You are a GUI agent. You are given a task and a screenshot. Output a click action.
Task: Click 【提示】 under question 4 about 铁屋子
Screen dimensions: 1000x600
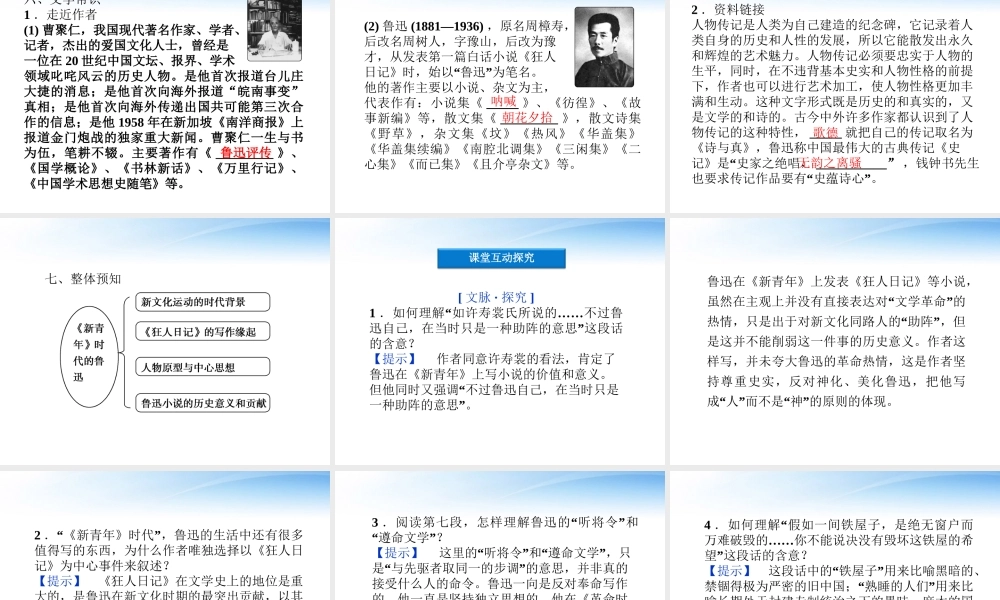[729, 571]
